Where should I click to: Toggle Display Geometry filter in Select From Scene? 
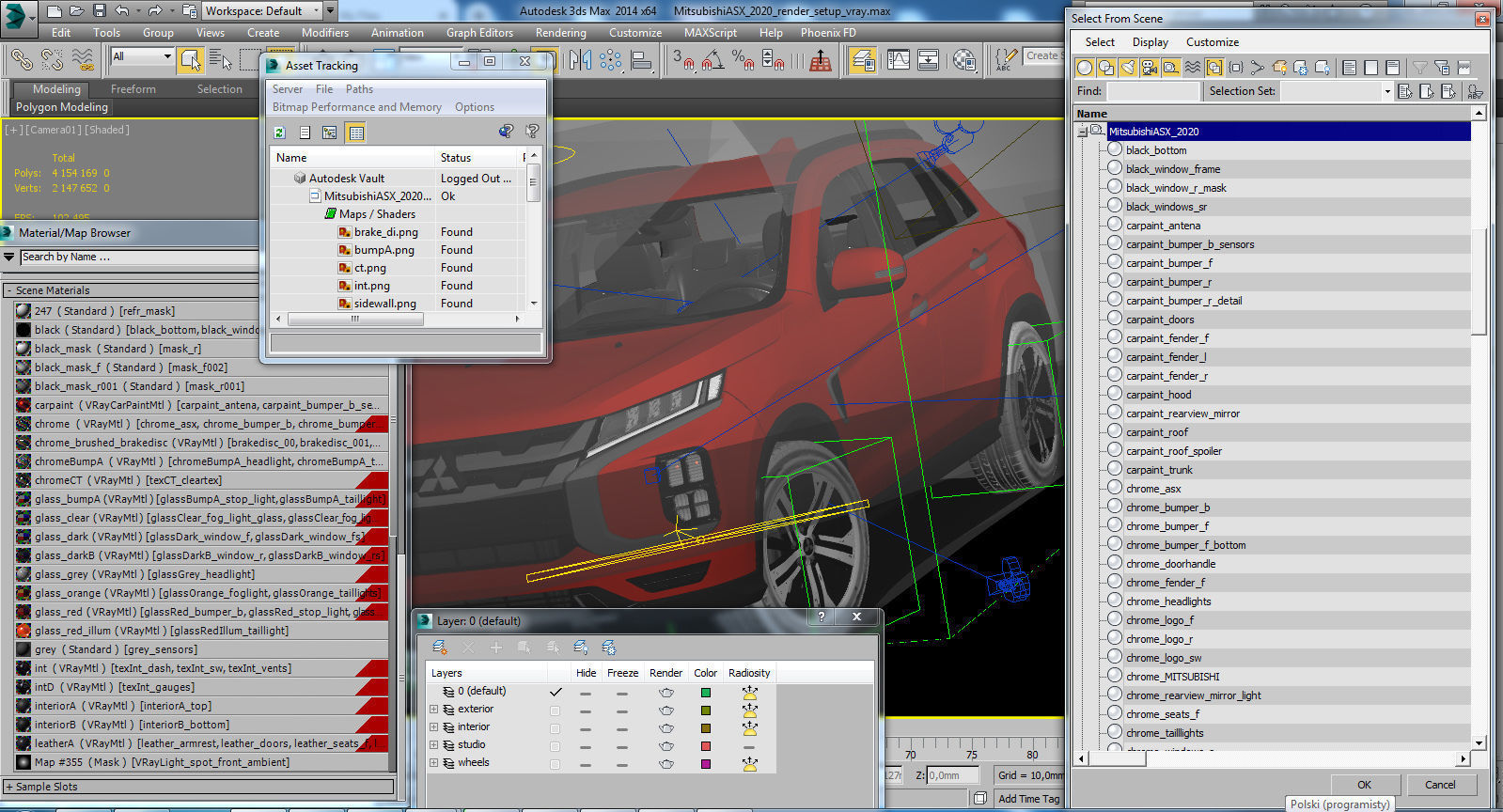click(1085, 68)
